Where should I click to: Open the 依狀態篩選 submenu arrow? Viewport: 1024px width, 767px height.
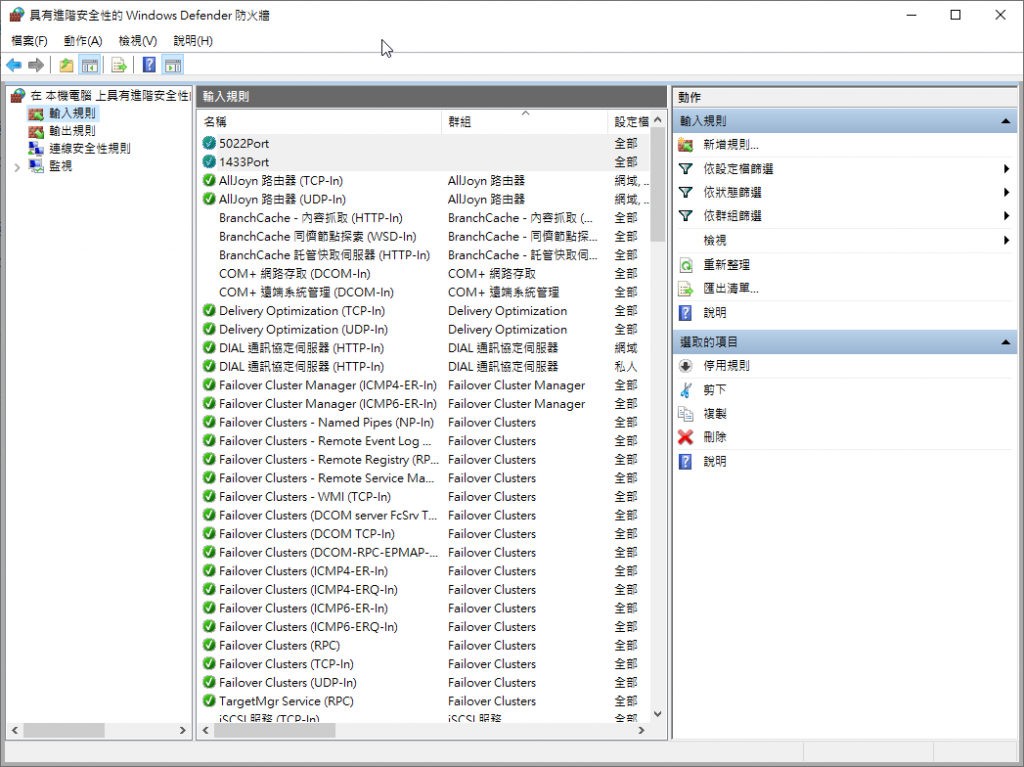[x=1006, y=192]
